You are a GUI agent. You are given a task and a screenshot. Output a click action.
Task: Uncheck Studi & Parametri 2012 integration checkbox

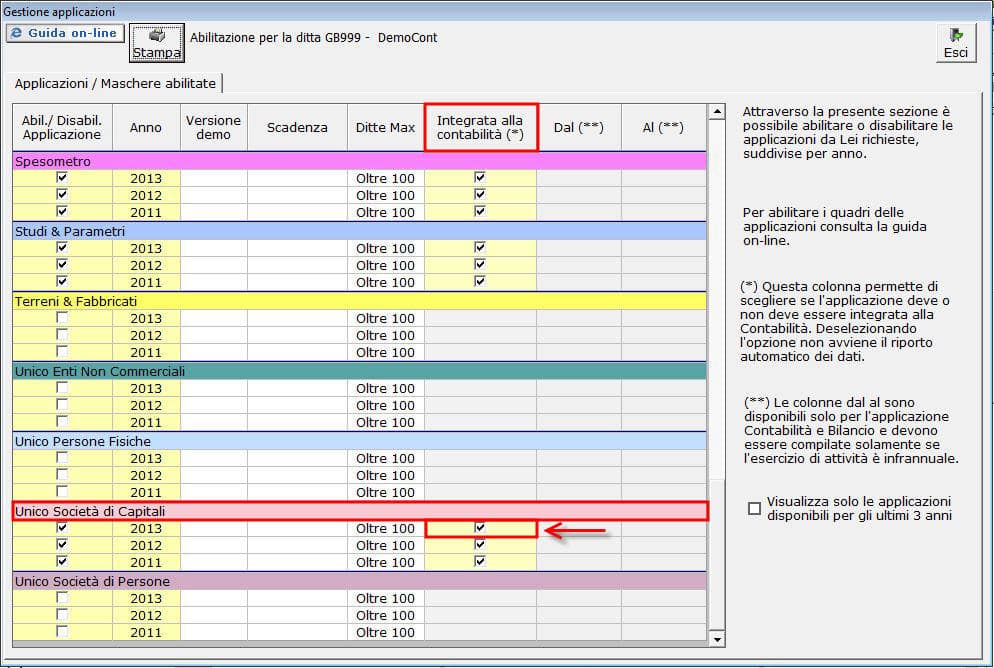[x=480, y=265]
